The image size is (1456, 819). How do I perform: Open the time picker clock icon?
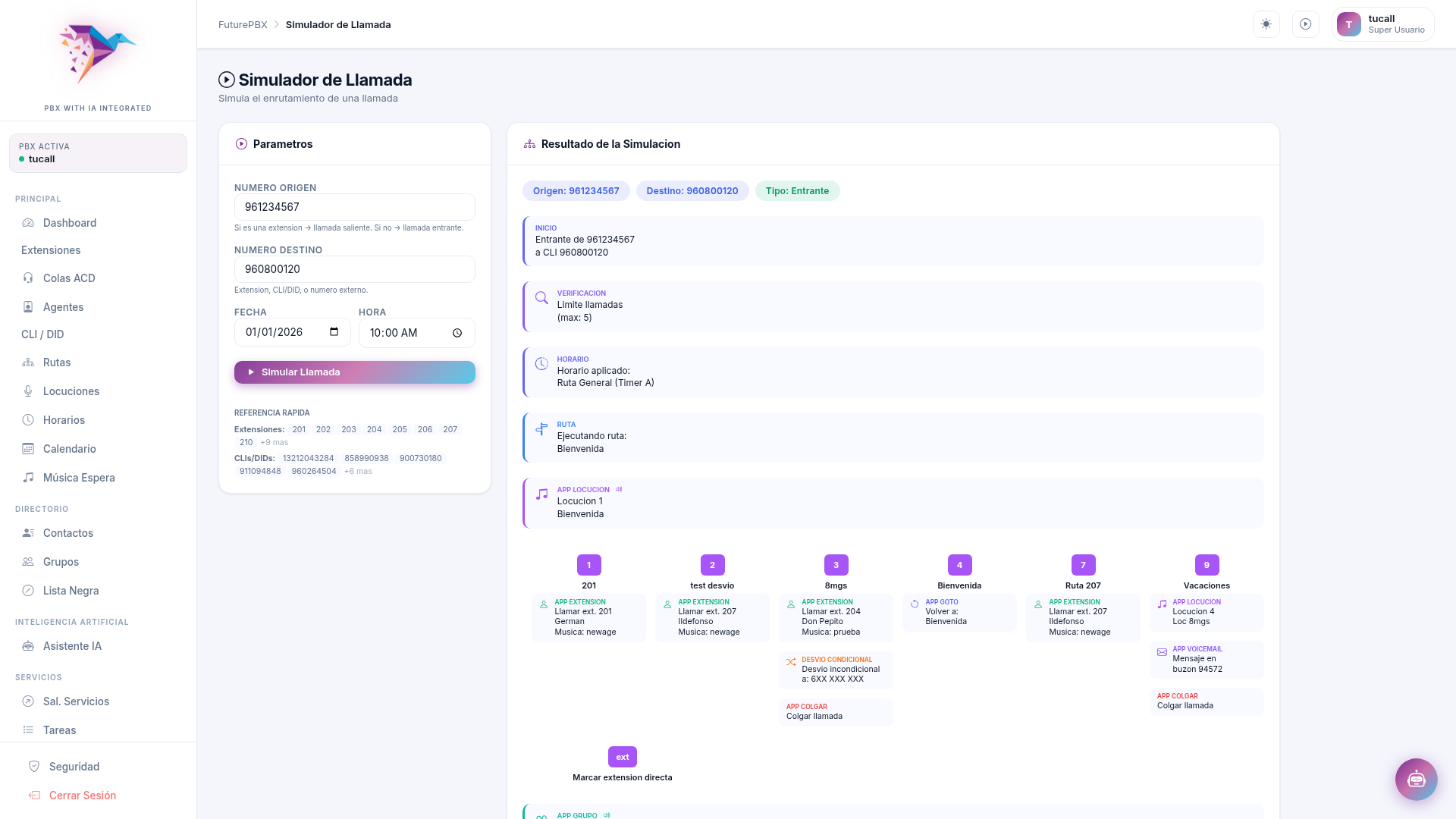point(457,333)
